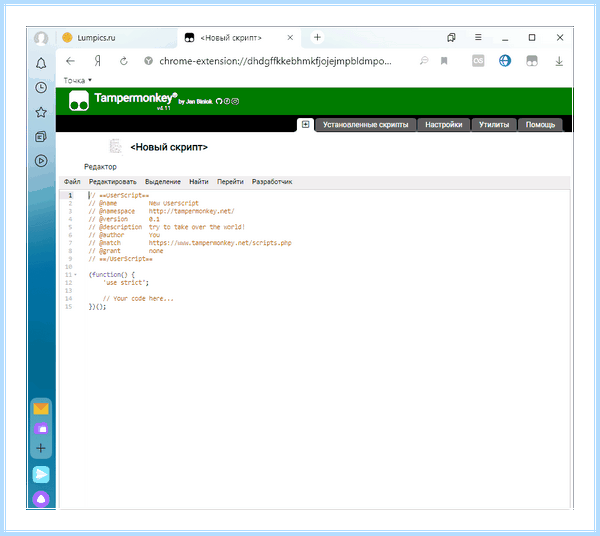Click the new script plus tab
Screen dimensions: 600x536
pos(305,124)
